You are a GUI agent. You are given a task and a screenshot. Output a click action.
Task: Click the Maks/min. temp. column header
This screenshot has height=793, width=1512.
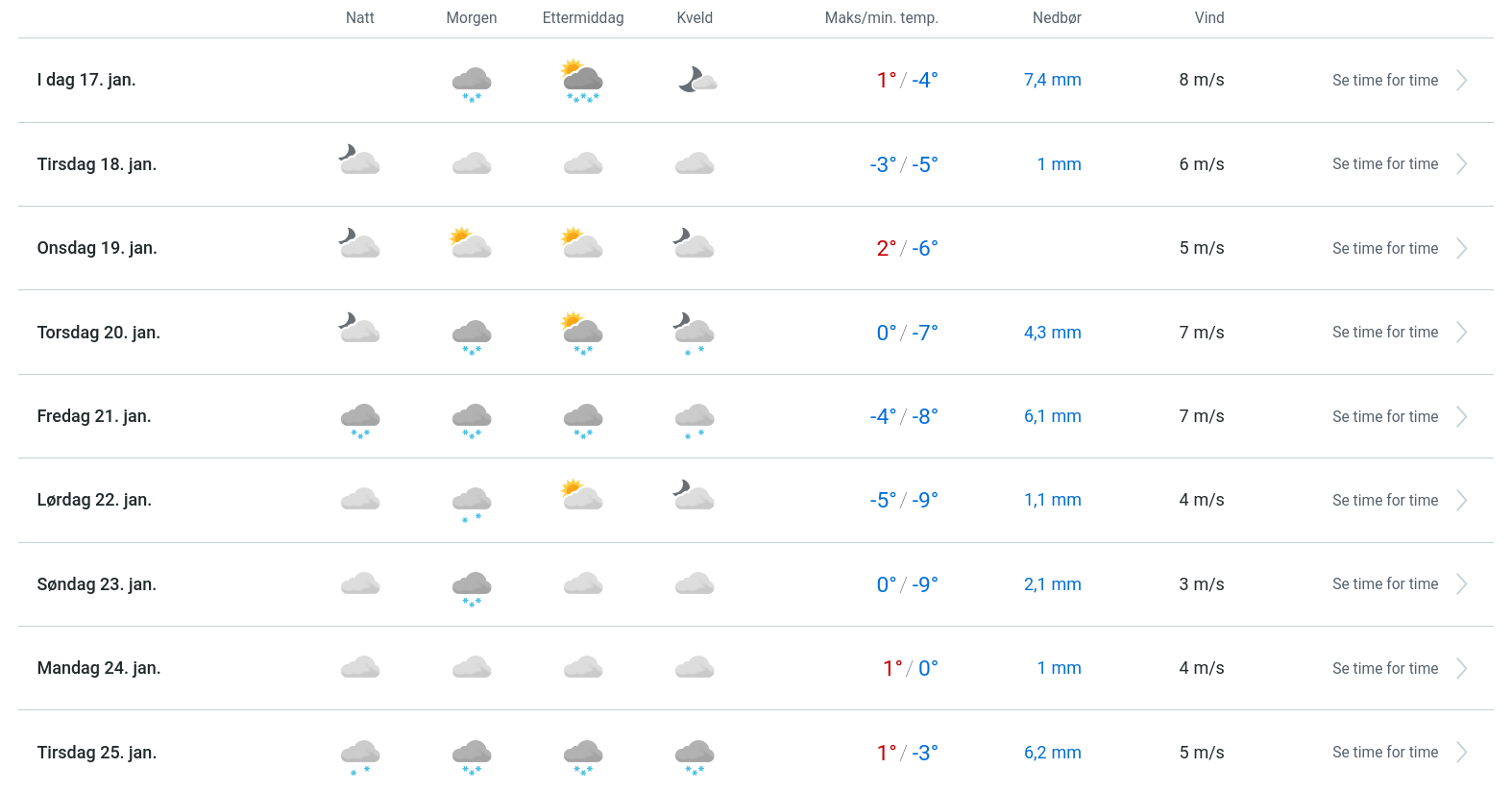[881, 18]
